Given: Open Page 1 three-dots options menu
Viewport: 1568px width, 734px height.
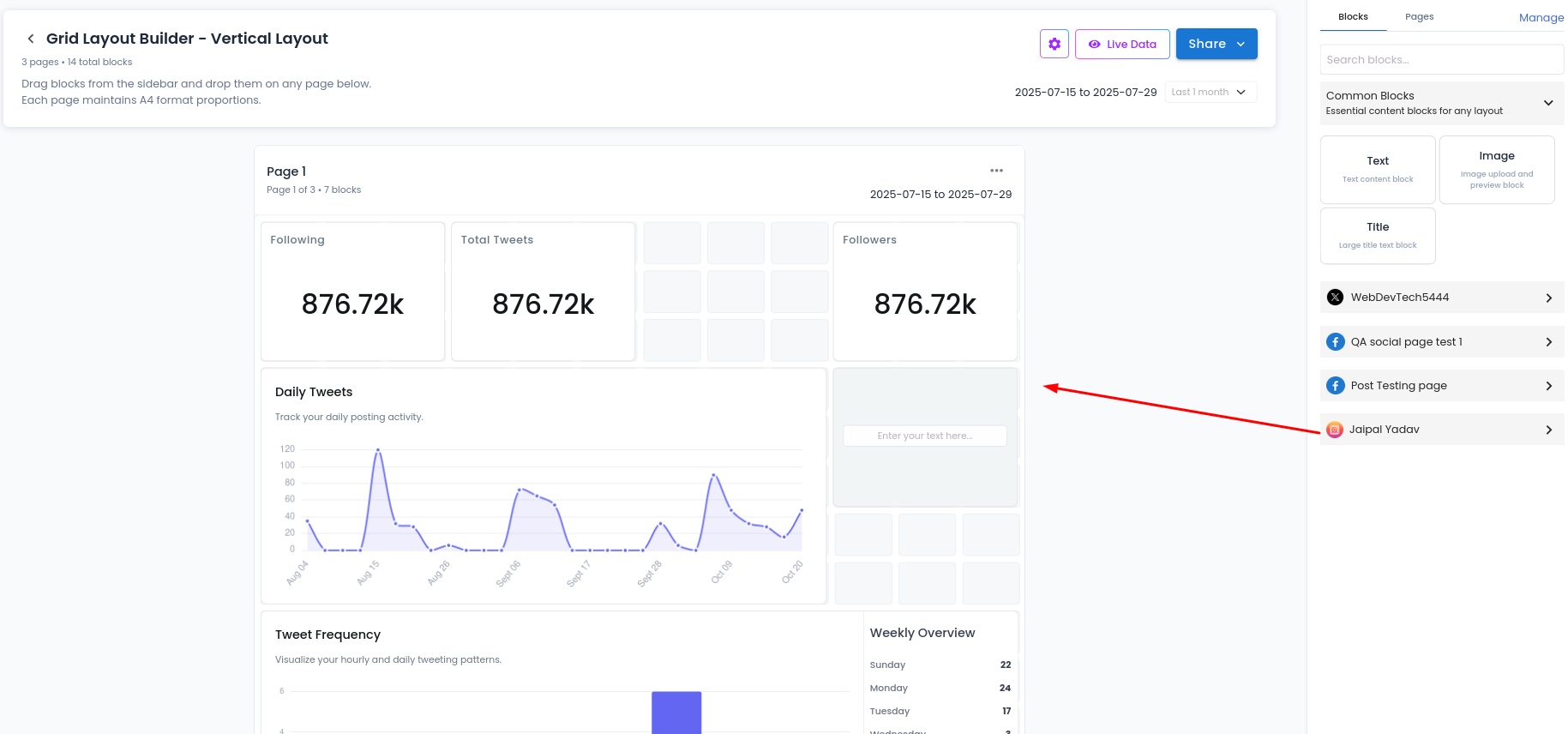Looking at the screenshot, I should coord(996,171).
